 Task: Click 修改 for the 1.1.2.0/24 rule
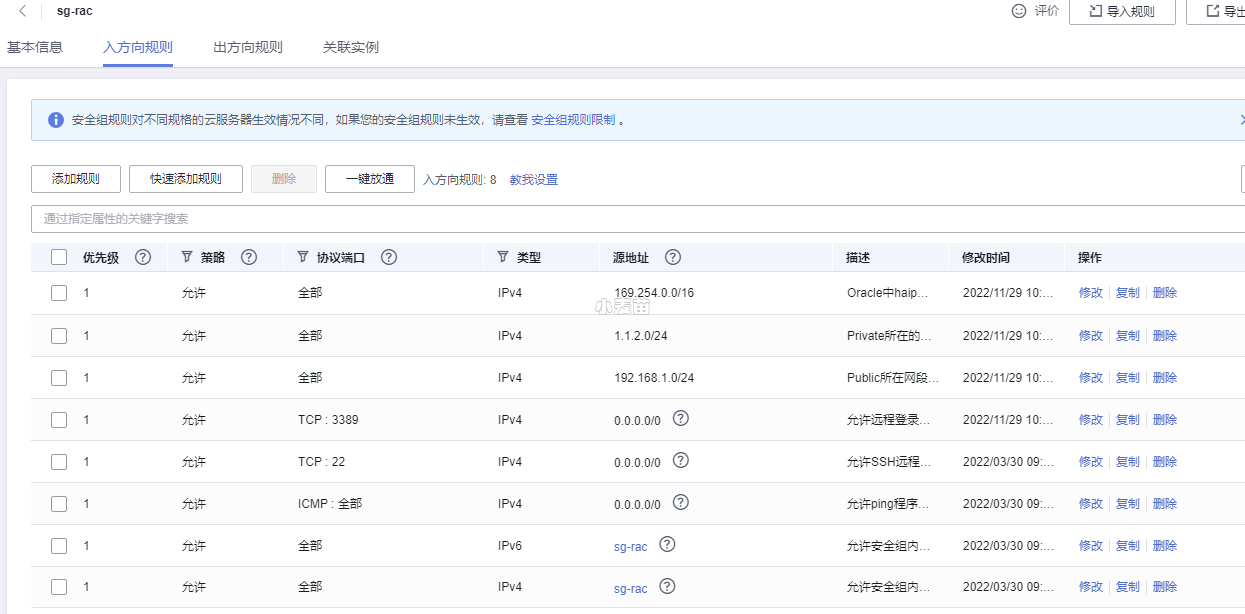pyautogui.click(x=1091, y=335)
